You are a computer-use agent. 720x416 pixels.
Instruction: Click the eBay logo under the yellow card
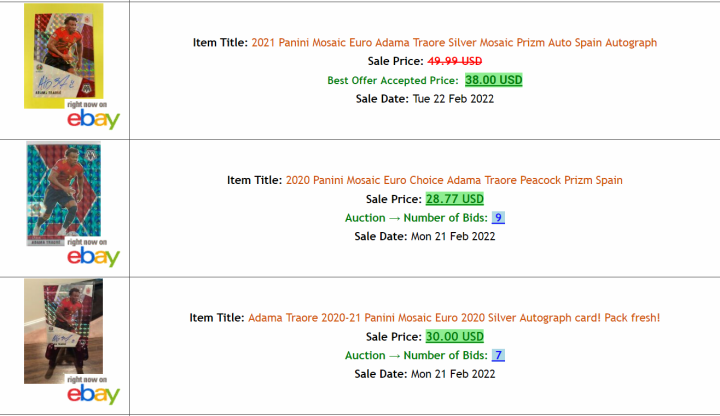(x=93, y=119)
